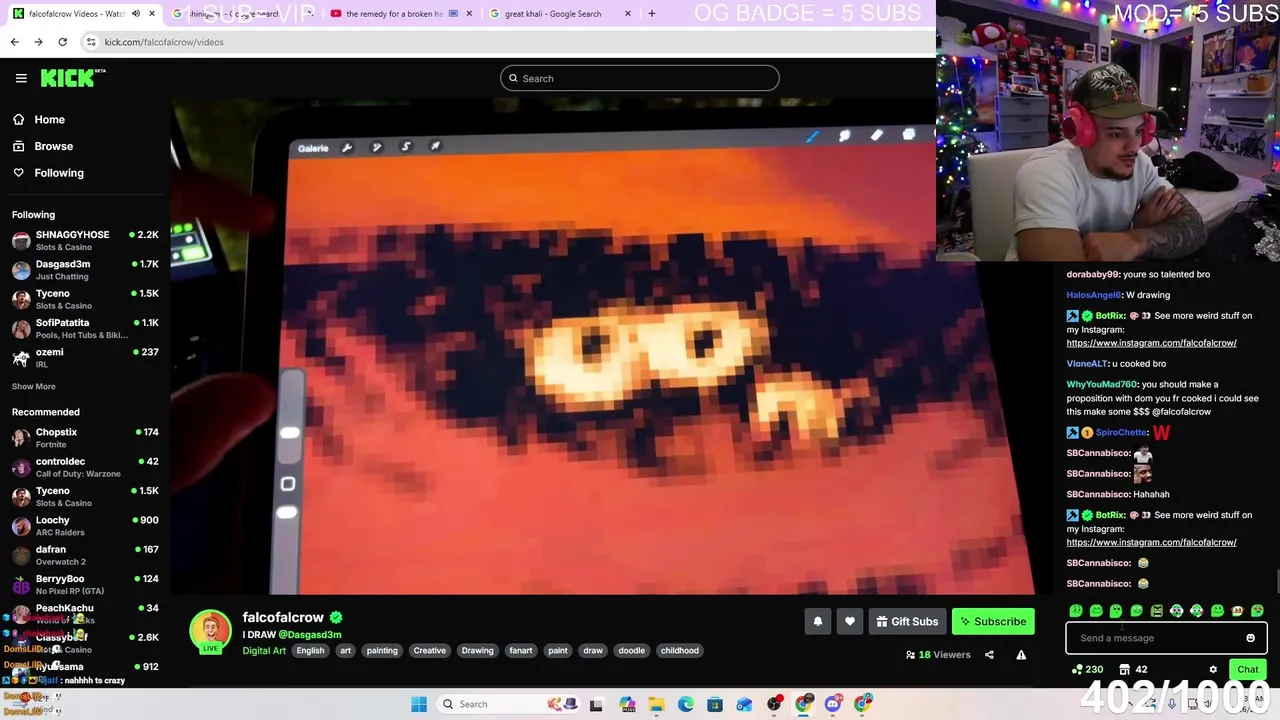Click the Kick logo

[x=73, y=78]
